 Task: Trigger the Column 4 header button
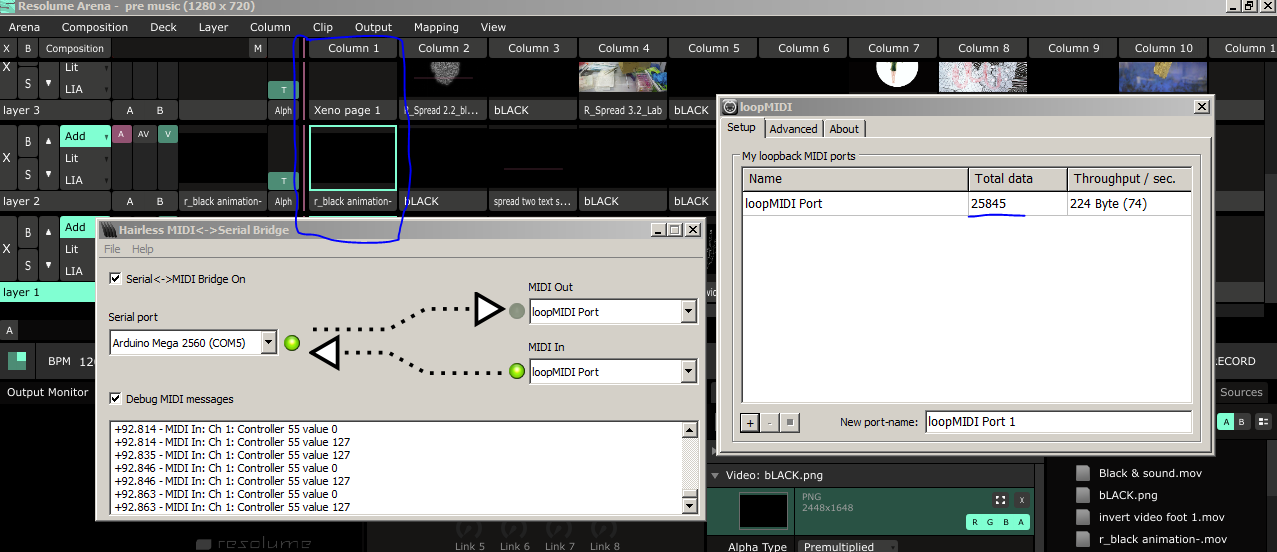pos(623,48)
